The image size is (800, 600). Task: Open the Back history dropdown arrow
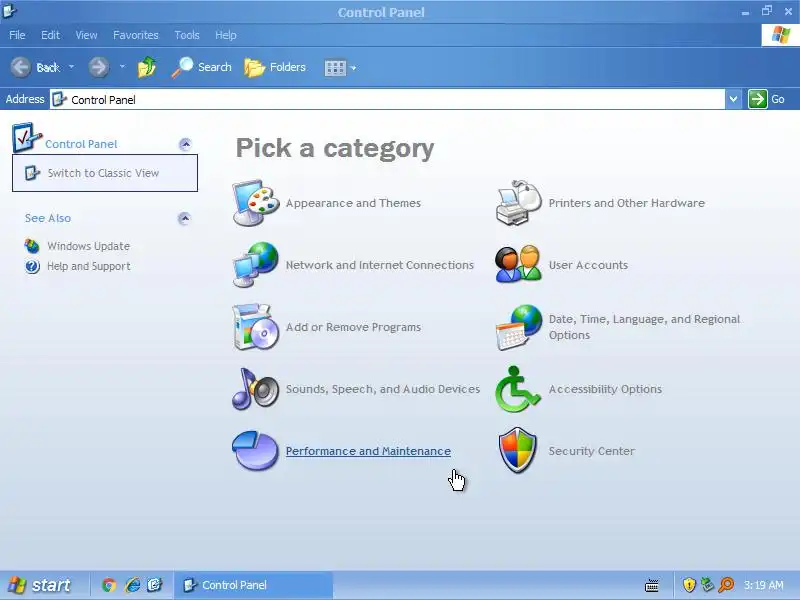pyautogui.click(x=71, y=67)
